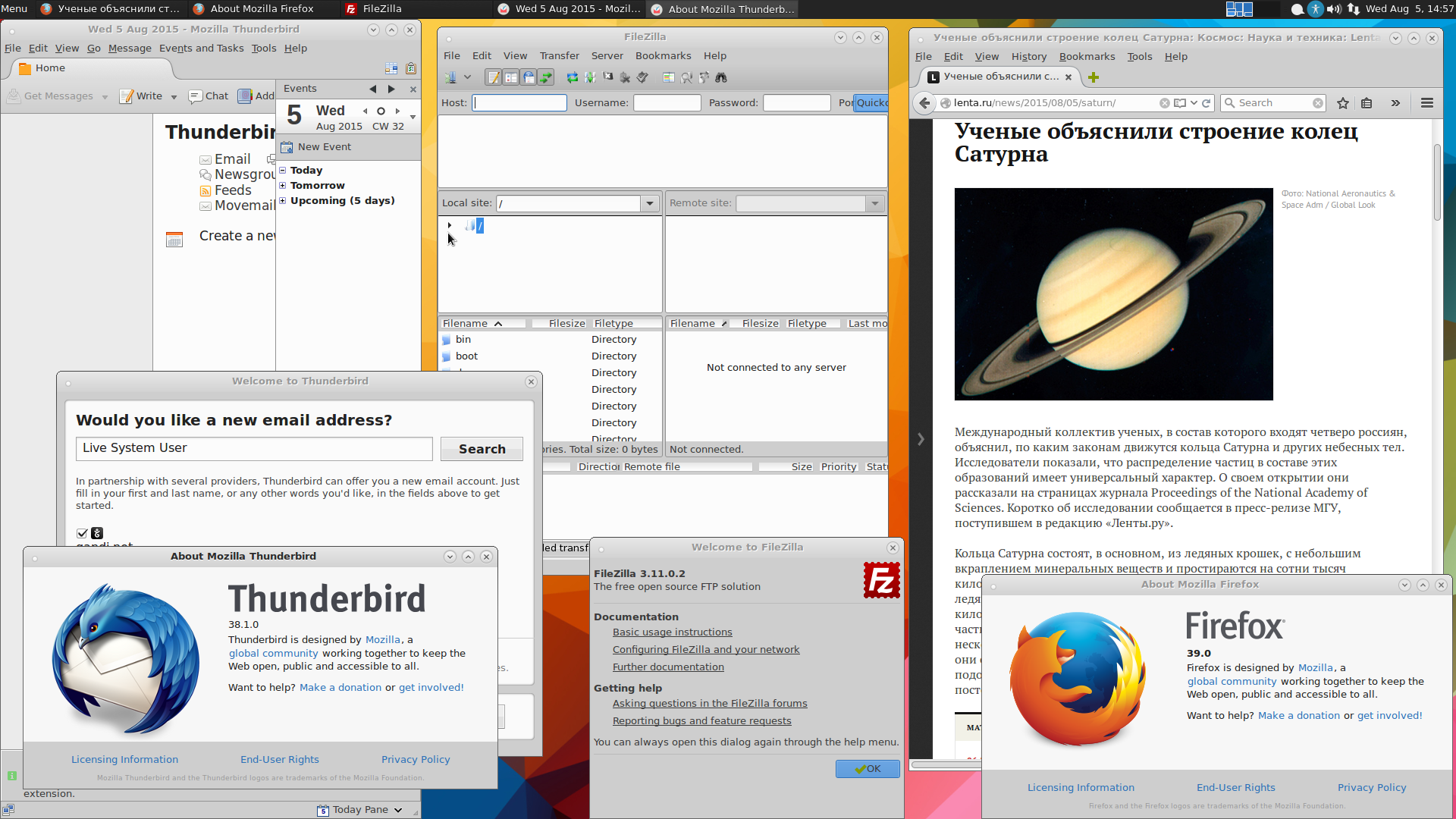Go back with Firefox back arrow

click(x=924, y=103)
